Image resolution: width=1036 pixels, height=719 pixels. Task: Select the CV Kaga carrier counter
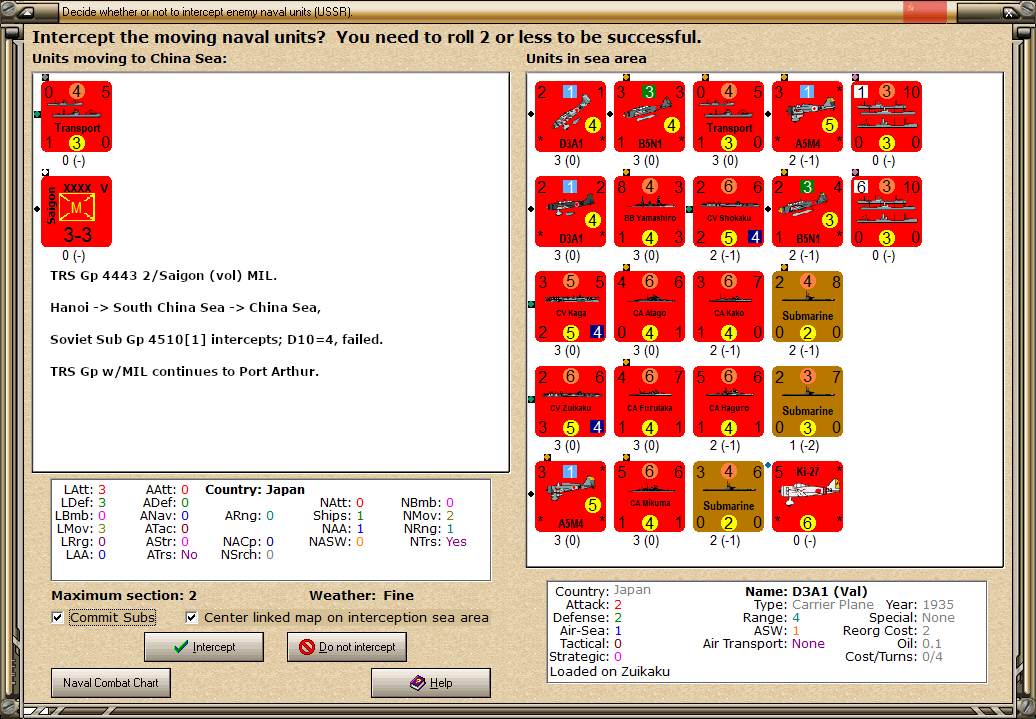[571, 306]
